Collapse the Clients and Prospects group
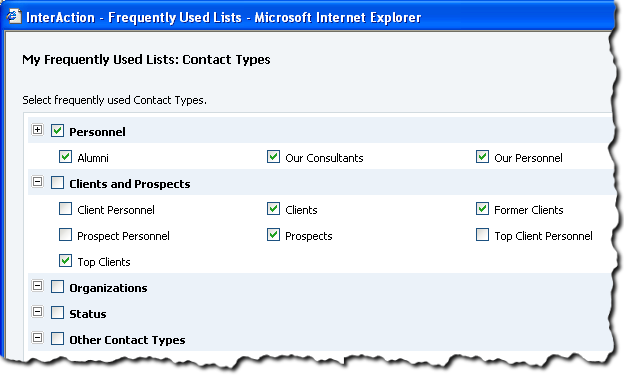The width and height of the screenshot is (627, 378). pos(37,182)
